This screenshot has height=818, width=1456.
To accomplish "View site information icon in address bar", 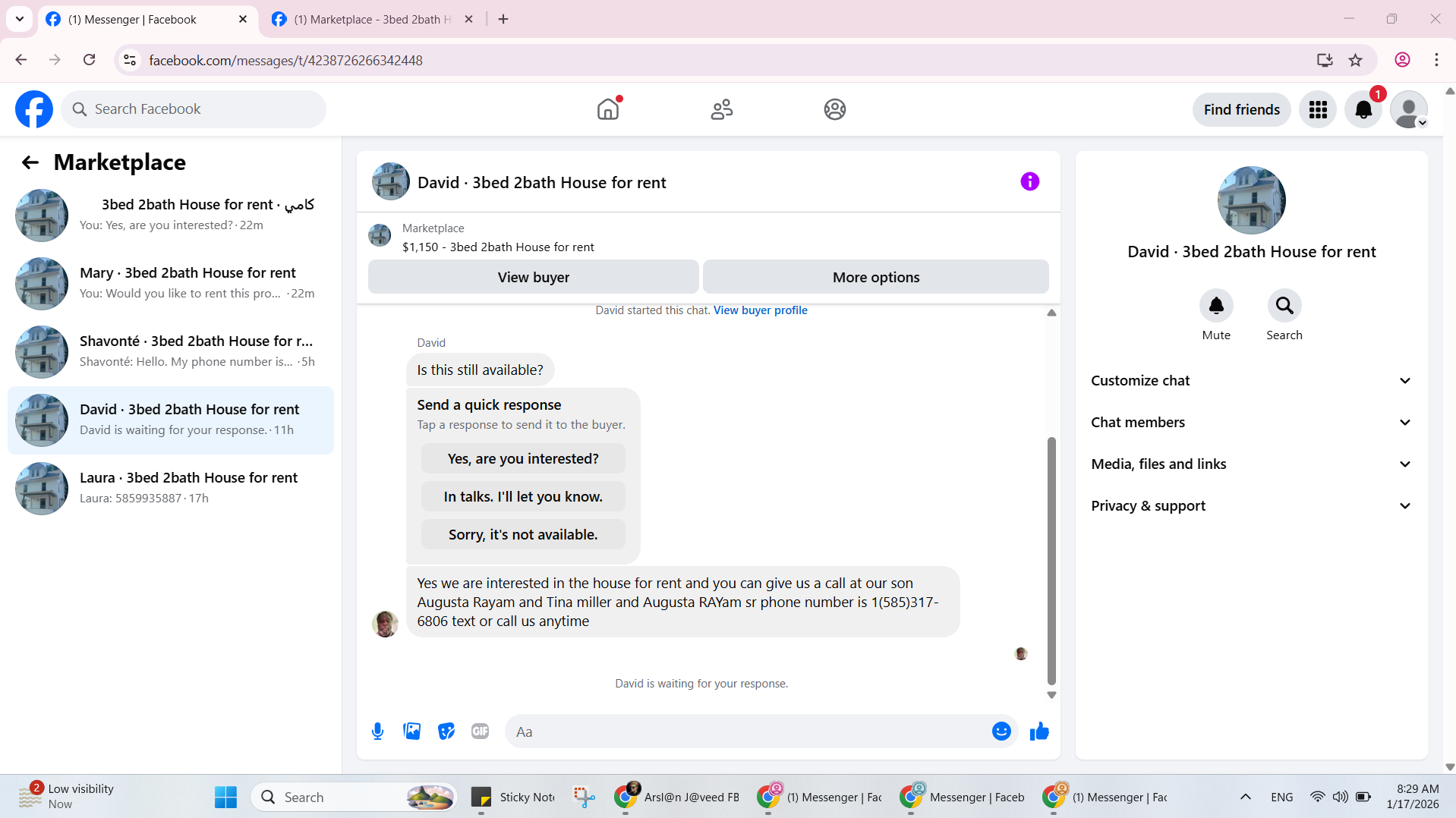I will [130, 60].
